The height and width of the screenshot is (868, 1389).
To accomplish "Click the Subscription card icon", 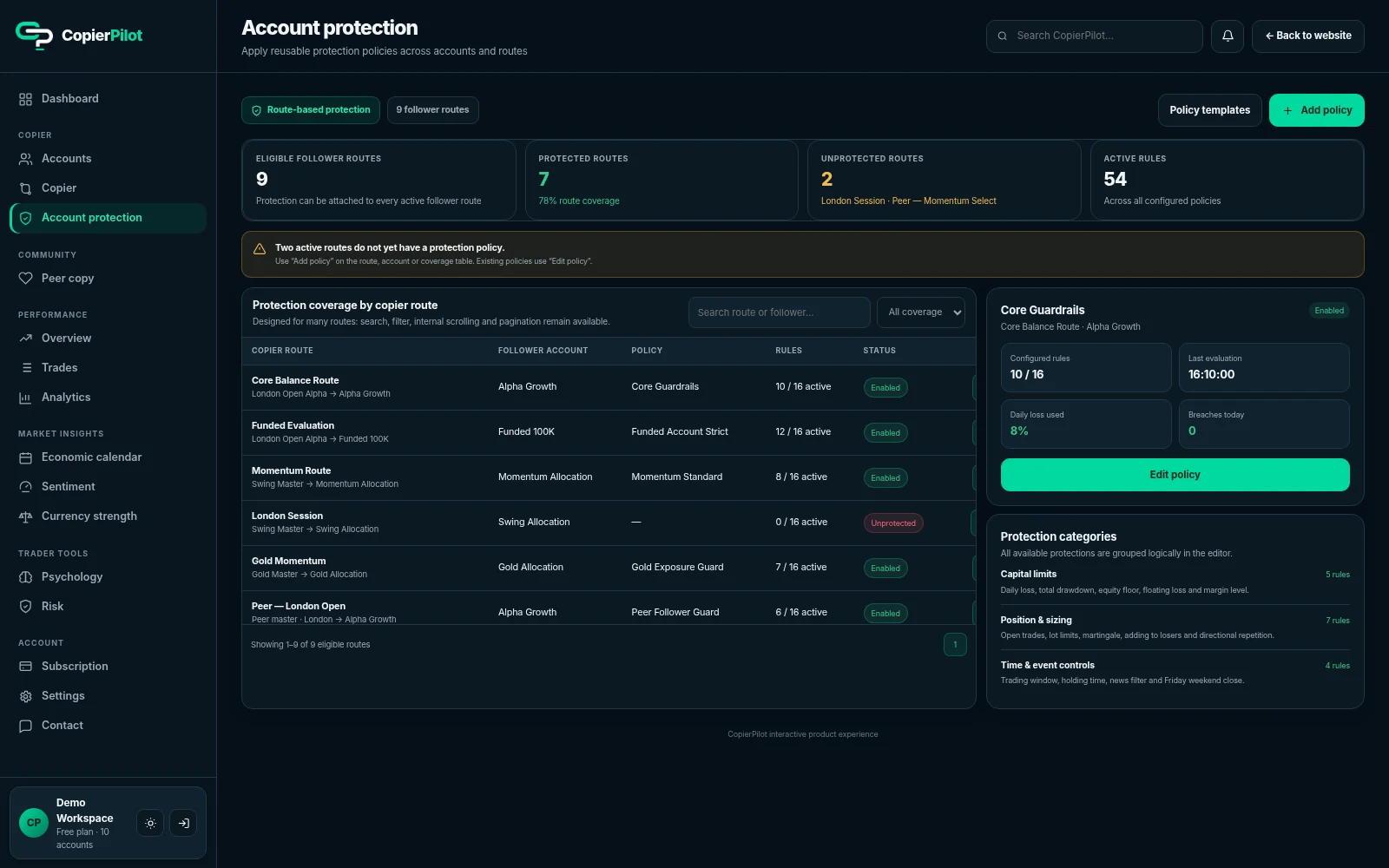I will [x=25, y=667].
